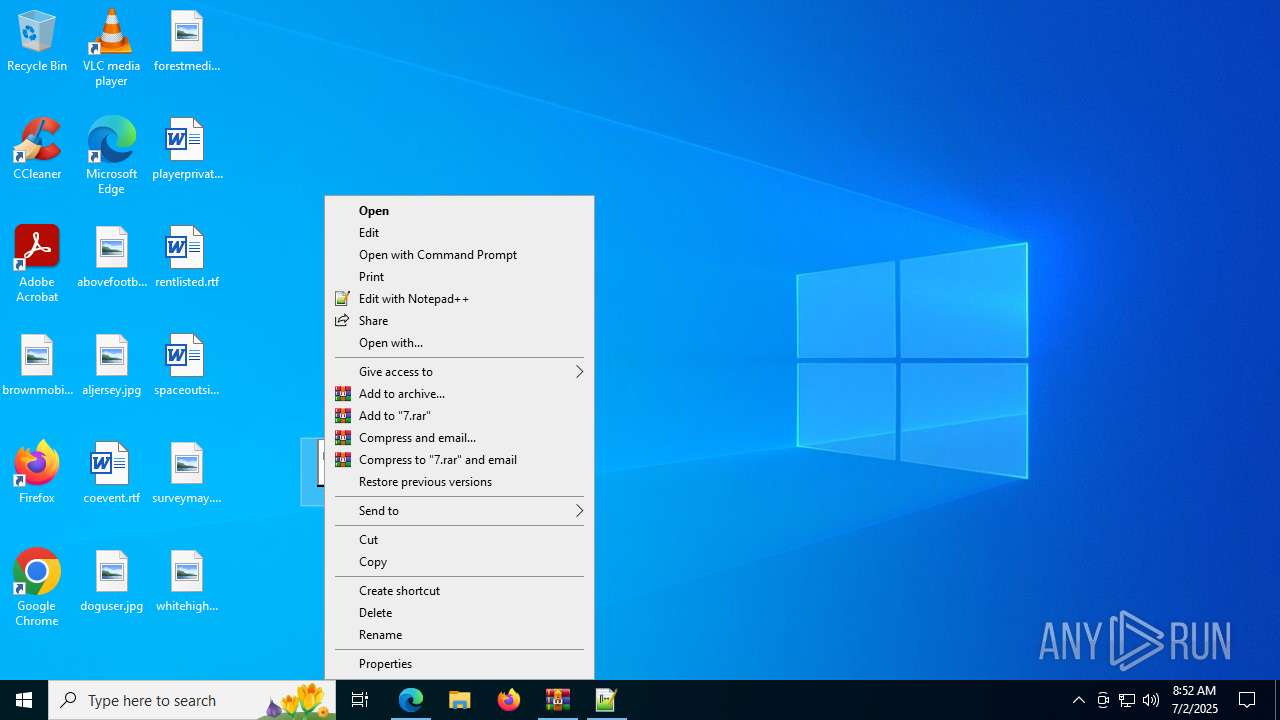
Task: Select the brownmobi... image file icon
Action: 37,366
